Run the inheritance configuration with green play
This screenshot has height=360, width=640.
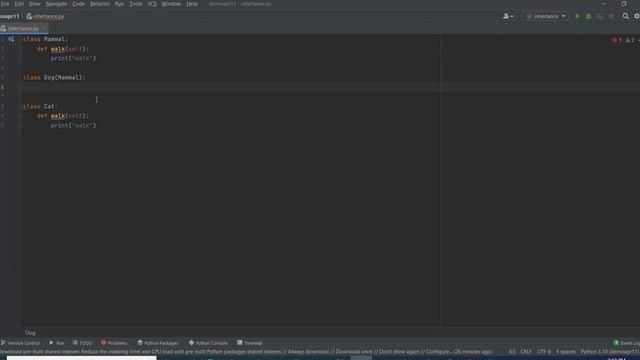tap(577, 16)
